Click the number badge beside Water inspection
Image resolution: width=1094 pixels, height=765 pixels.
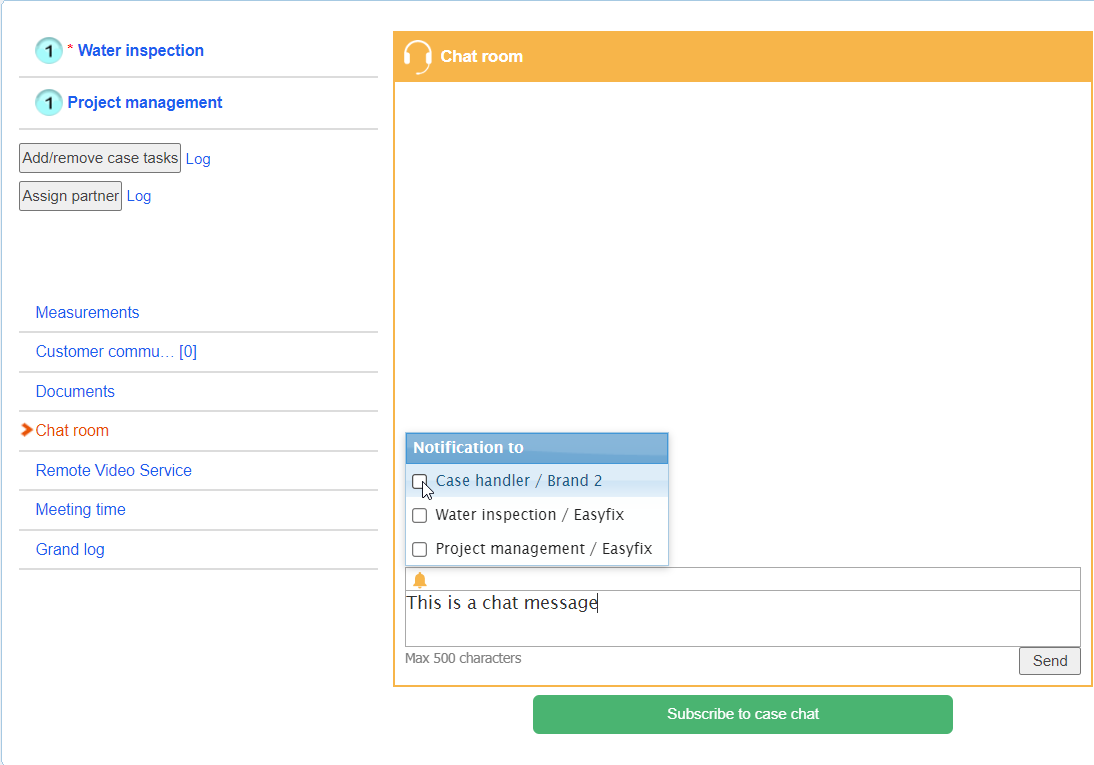point(49,51)
